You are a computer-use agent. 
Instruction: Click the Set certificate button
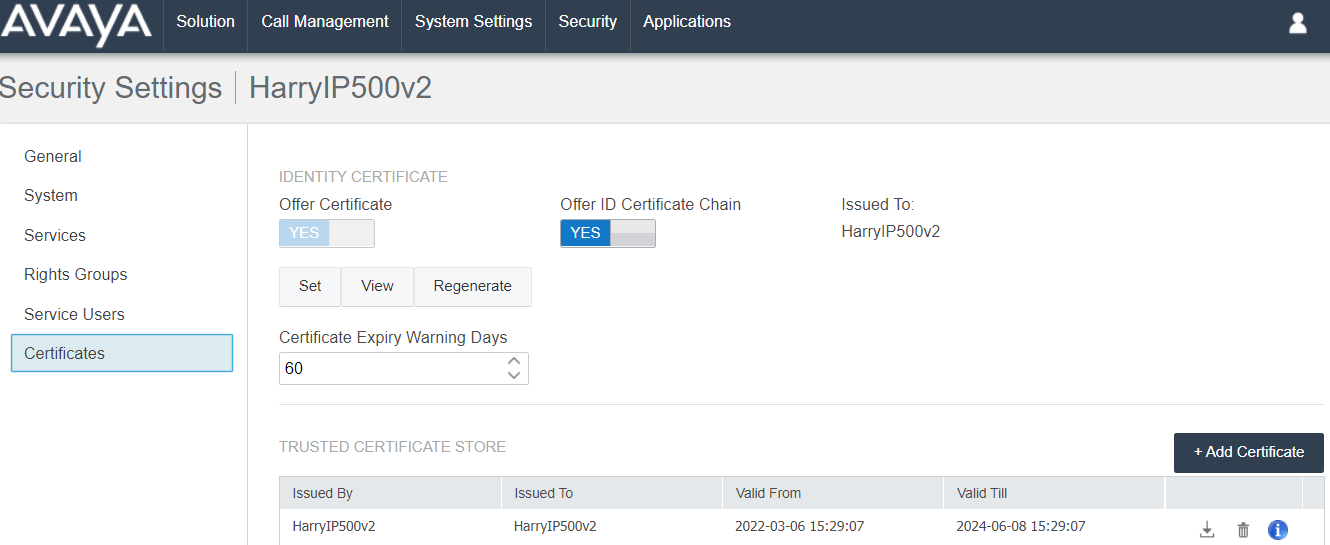[310, 286]
